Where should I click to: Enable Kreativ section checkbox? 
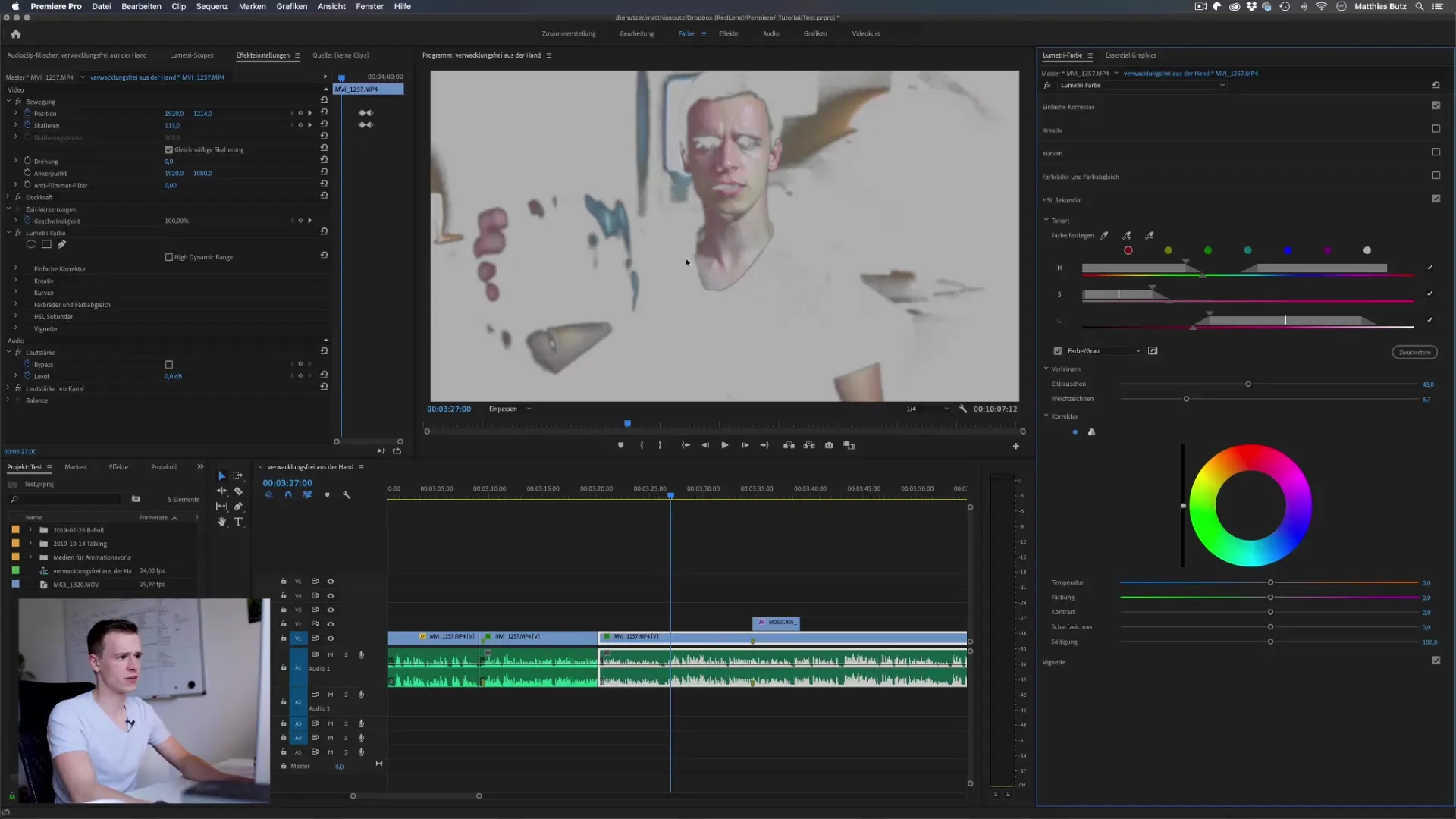pos(1436,129)
